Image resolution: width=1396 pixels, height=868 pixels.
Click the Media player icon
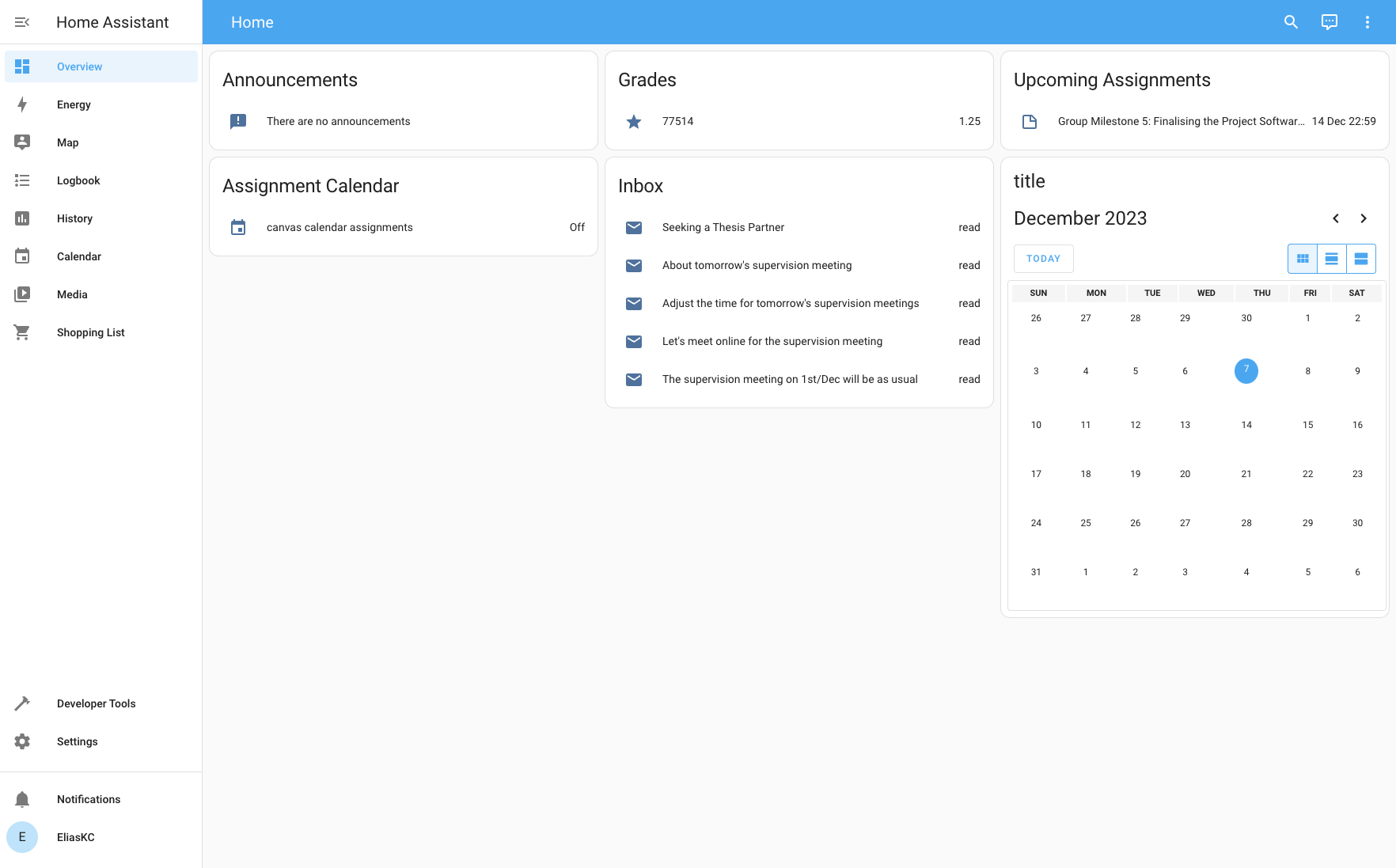(x=22, y=294)
